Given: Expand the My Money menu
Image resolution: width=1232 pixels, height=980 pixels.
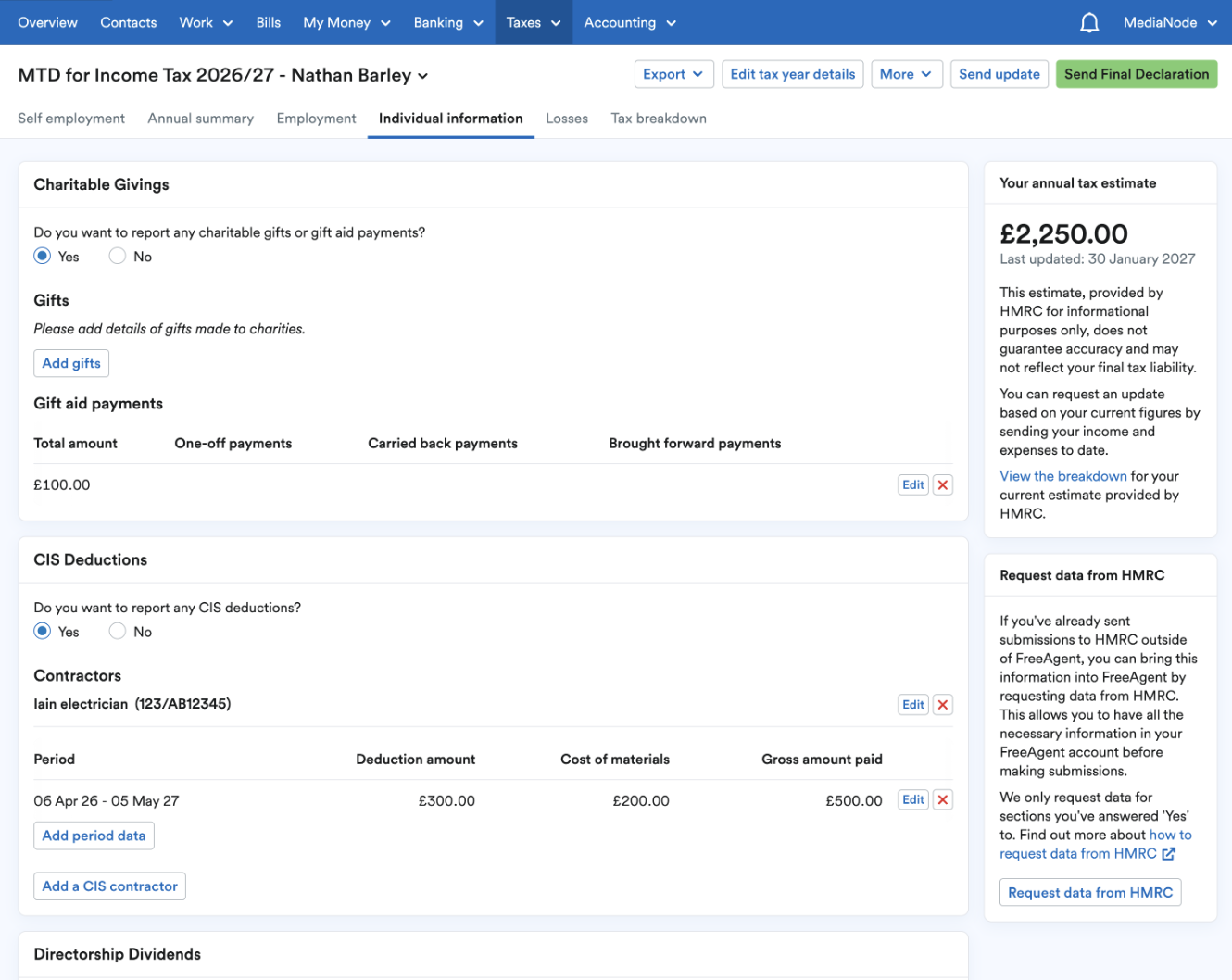Looking at the screenshot, I should 346,22.
